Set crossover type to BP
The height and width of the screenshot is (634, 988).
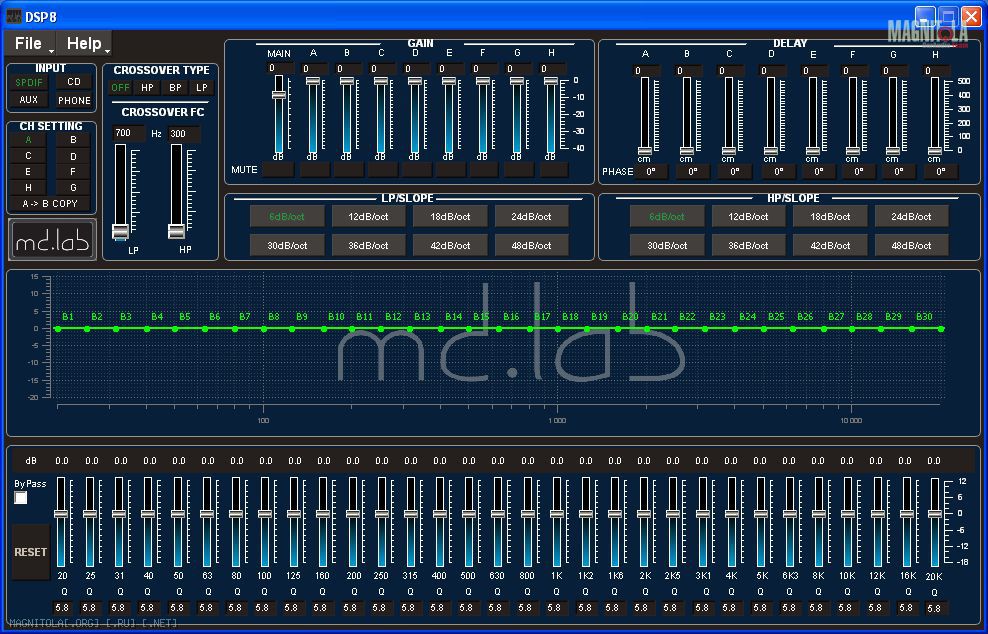click(175, 88)
